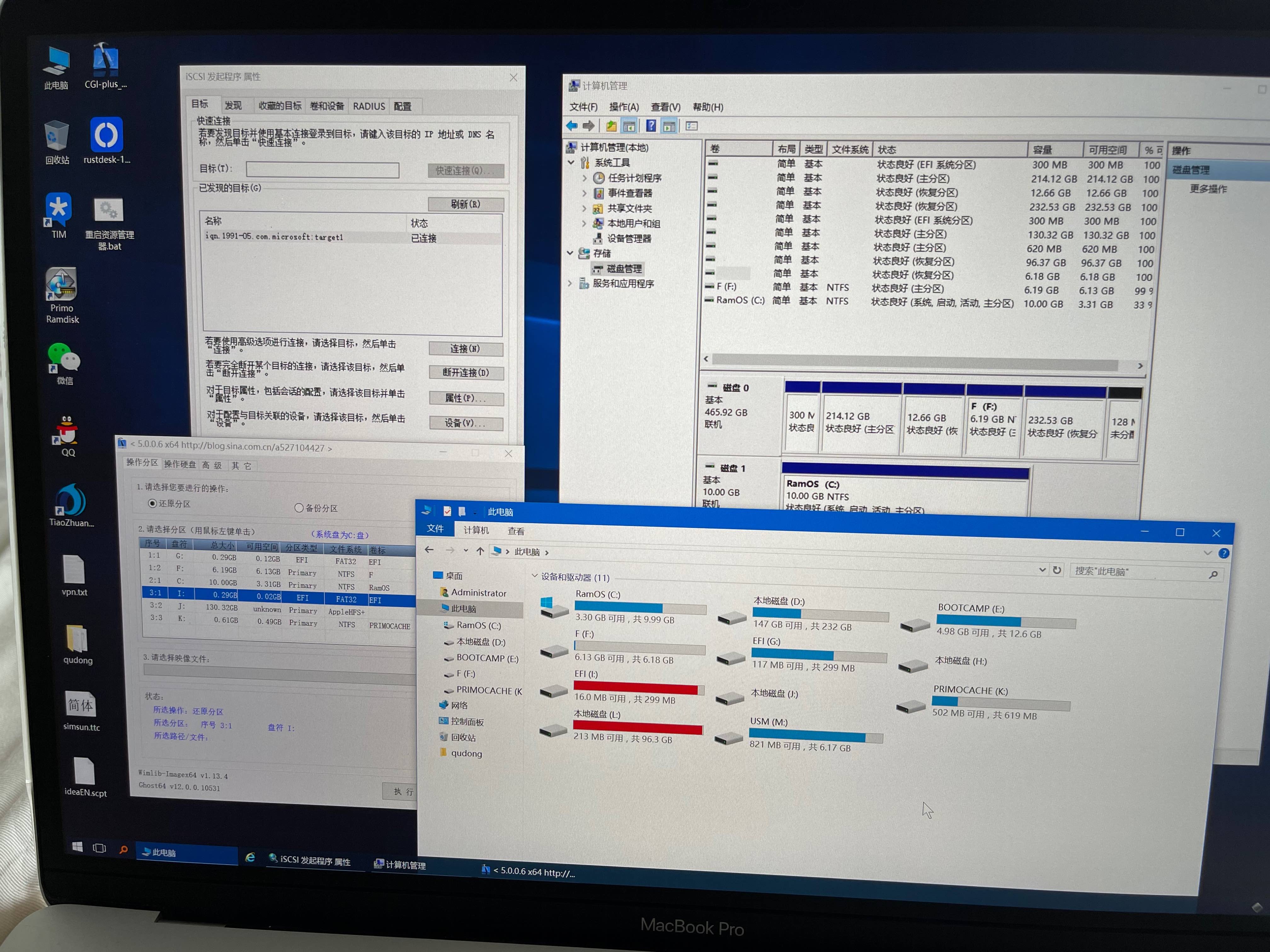Open the 计算机 ribbon tab in Explorer

476,530
